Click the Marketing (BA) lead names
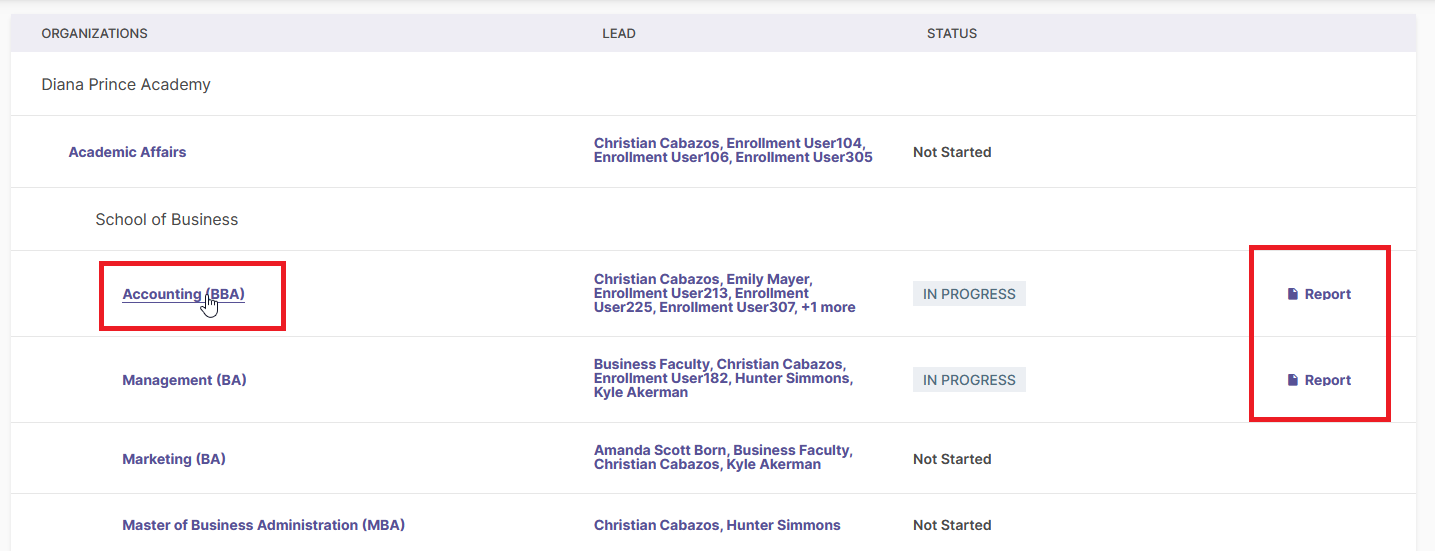1435x551 pixels. click(723, 458)
